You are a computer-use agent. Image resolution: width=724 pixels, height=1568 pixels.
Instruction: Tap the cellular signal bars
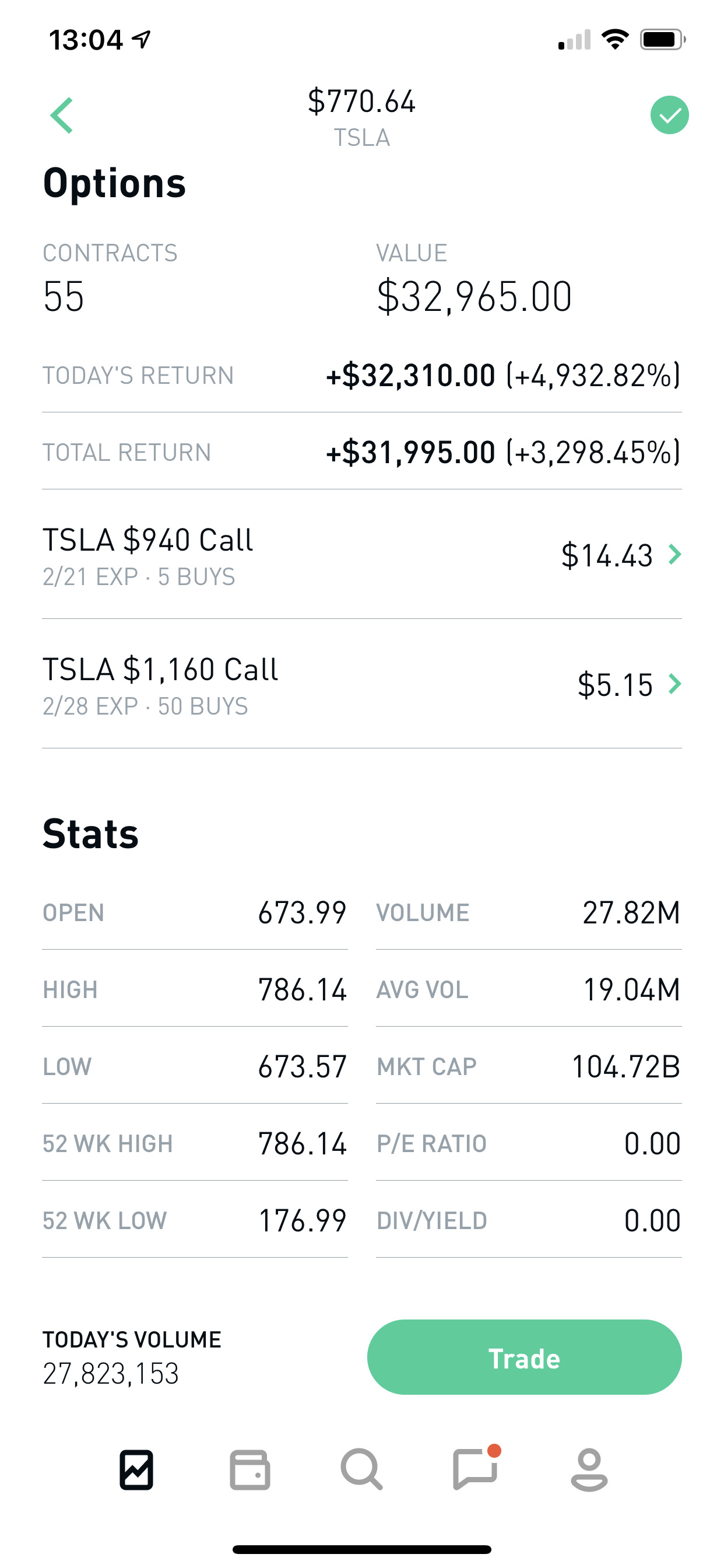[x=574, y=40]
